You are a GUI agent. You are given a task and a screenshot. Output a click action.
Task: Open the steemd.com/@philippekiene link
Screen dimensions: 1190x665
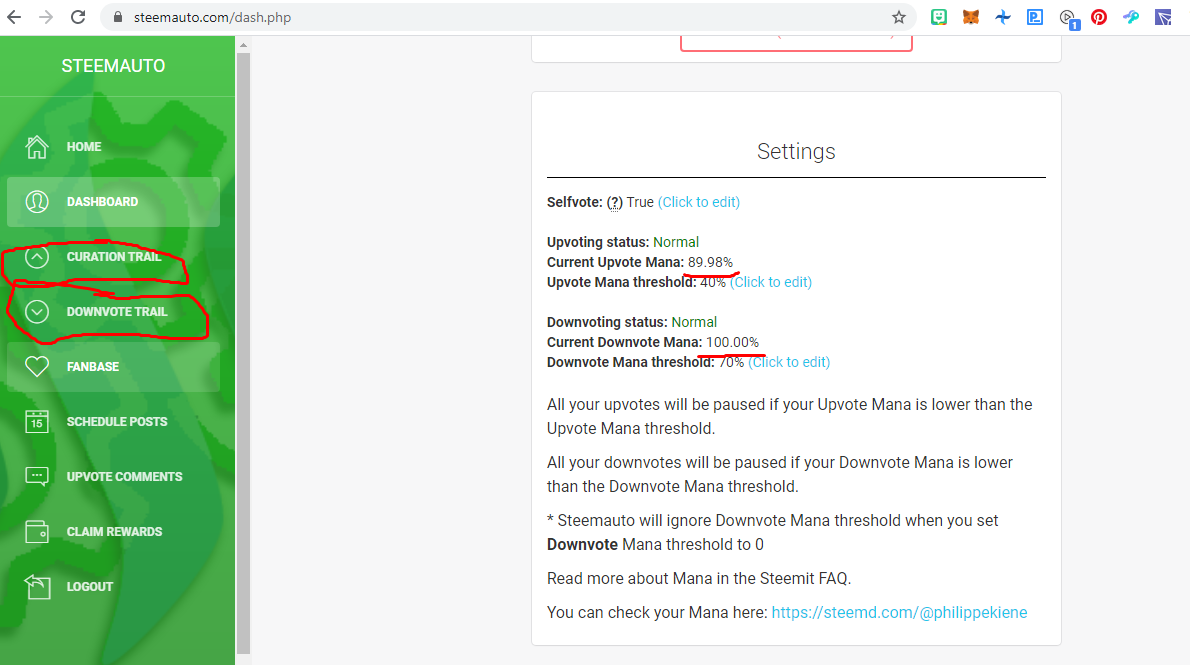click(x=899, y=613)
